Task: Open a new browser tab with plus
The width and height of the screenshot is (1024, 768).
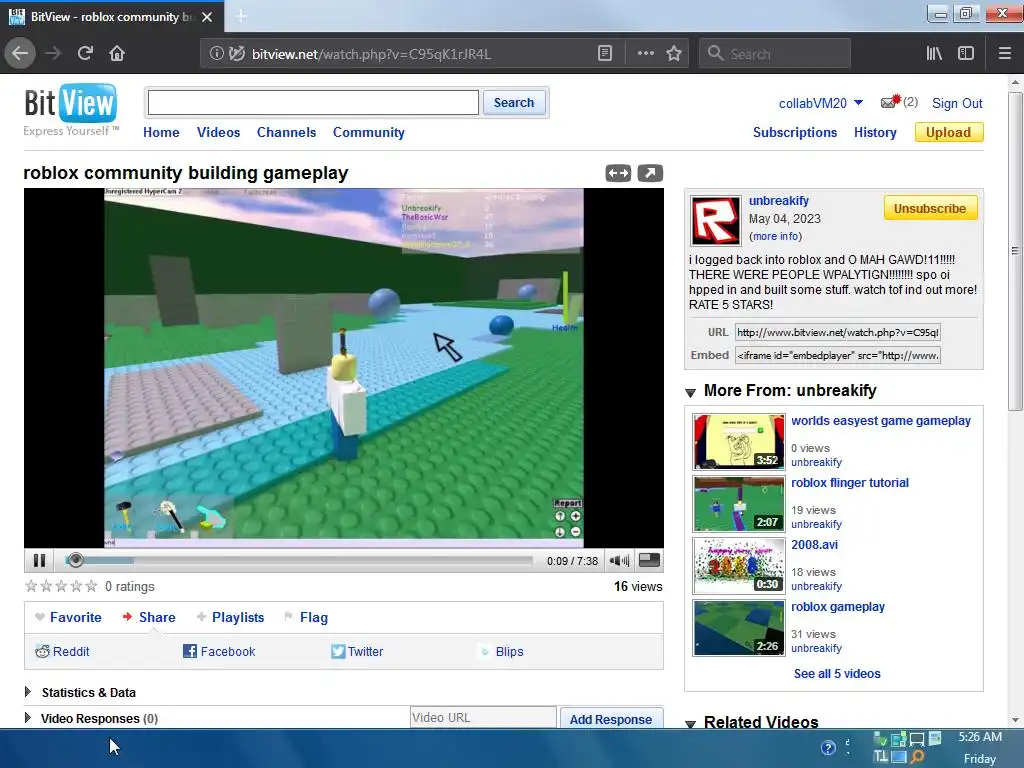Action: click(x=241, y=16)
